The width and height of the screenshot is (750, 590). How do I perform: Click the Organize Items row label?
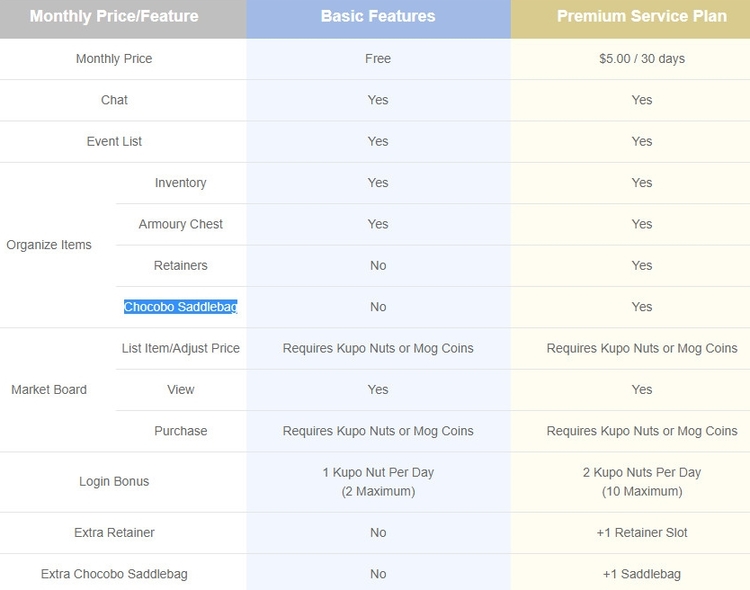click(x=49, y=245)
